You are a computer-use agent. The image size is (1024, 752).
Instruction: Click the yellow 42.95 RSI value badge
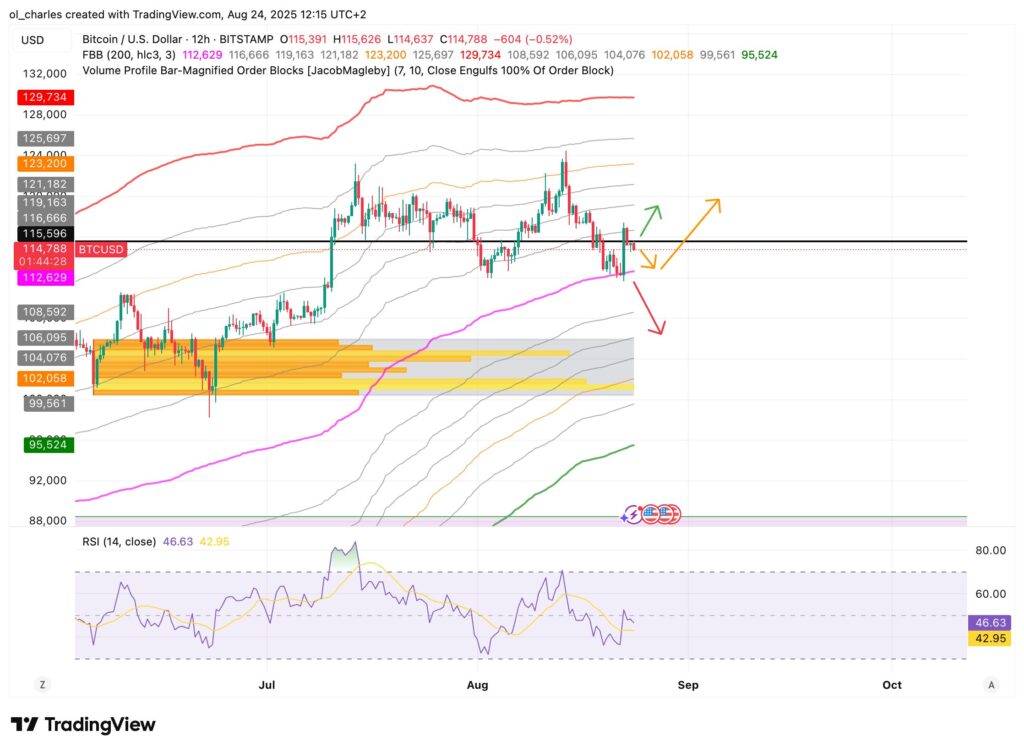tap(988, 637)
